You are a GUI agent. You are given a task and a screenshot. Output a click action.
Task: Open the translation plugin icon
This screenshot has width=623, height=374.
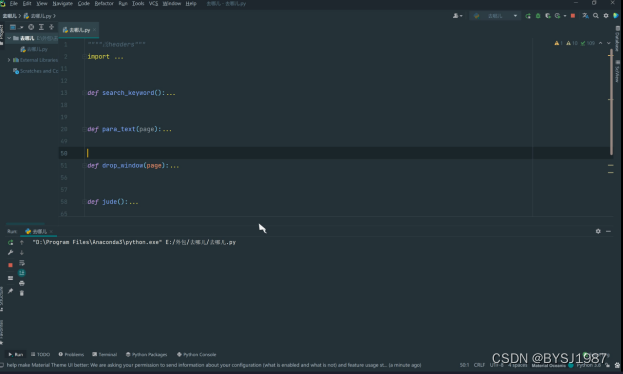[585, 16]
